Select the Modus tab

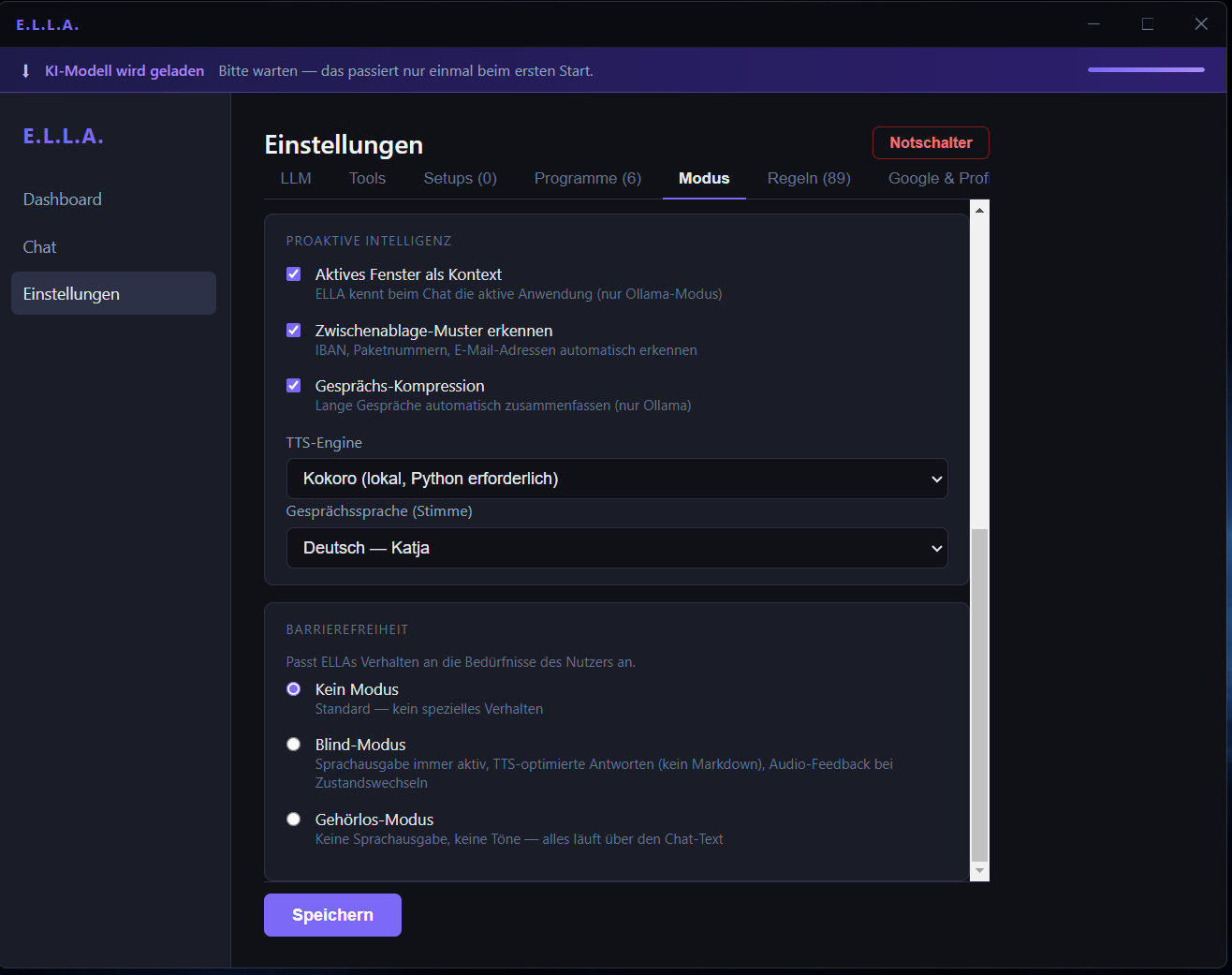[x=704, y=178]
